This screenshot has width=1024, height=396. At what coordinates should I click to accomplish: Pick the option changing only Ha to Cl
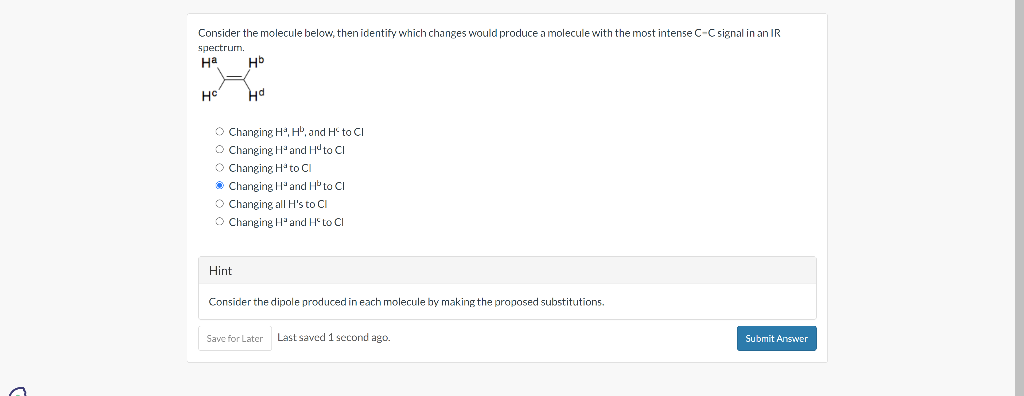click(220, 168)
